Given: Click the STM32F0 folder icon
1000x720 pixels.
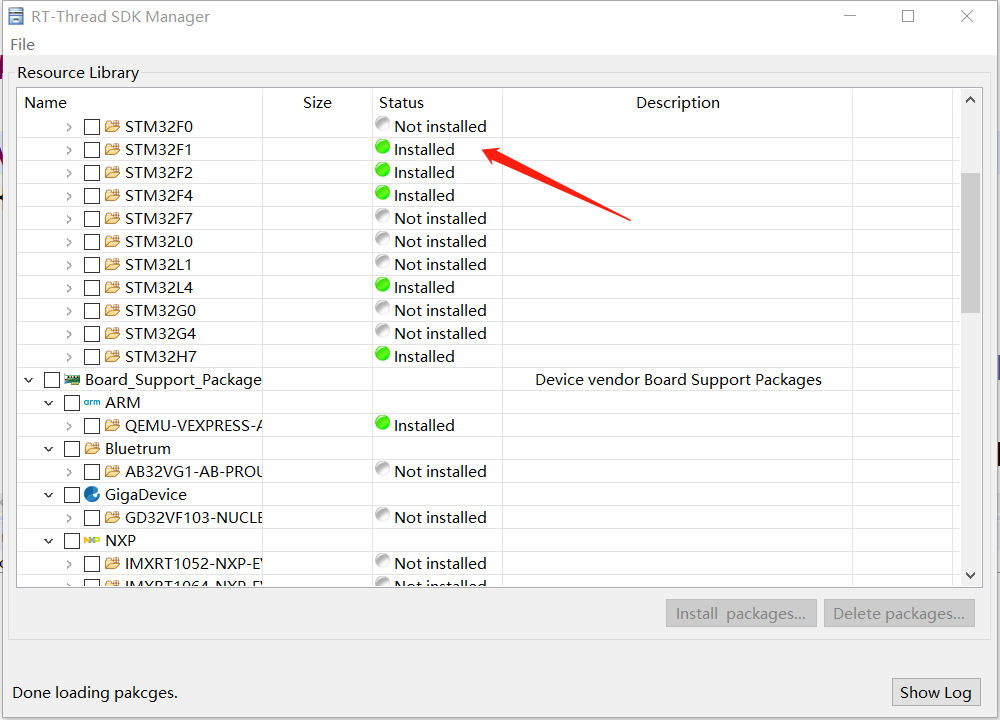Looking at the screenshot, I should click(112, 126).
